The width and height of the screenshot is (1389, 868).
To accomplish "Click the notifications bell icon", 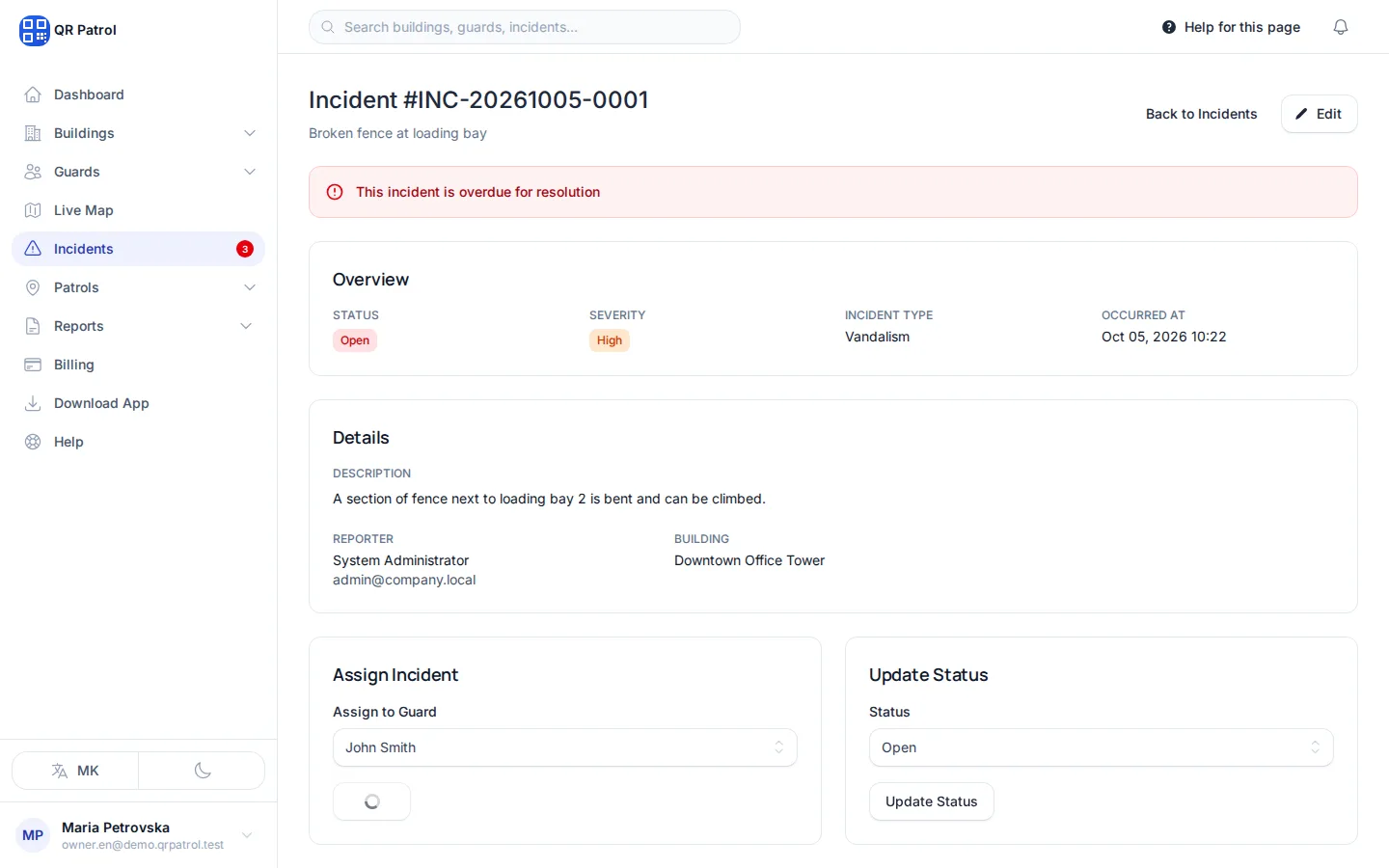I will tap(1340, 27).
